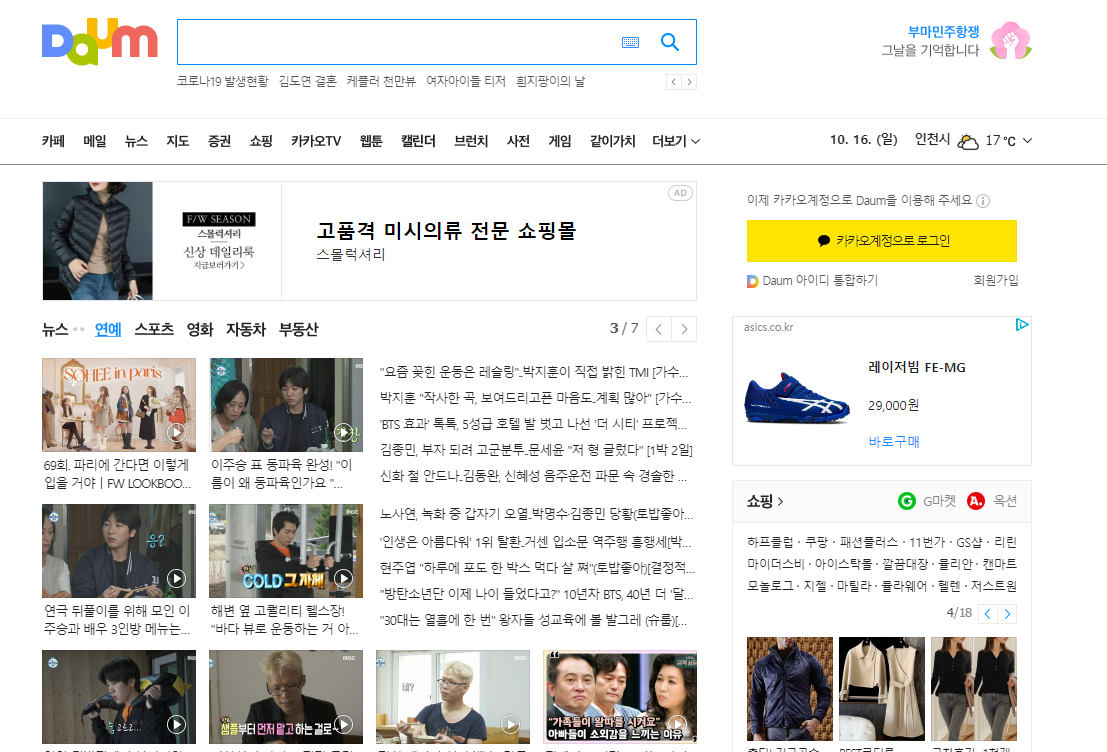Screen dimensions: 1107x752
Task: Click the next arrow in the shopping keyword list
Action: point(1009,614)
